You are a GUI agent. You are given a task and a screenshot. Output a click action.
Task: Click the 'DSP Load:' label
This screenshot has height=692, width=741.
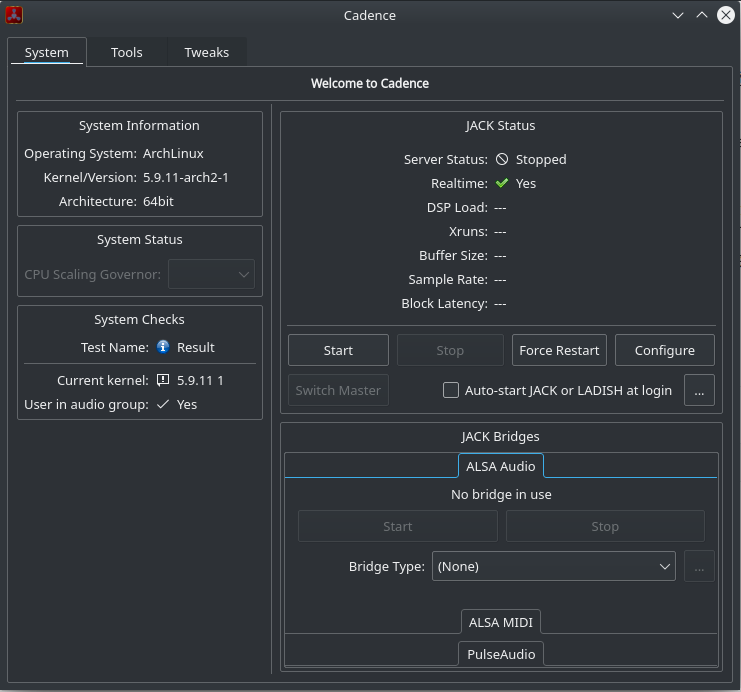pos(457,208)
